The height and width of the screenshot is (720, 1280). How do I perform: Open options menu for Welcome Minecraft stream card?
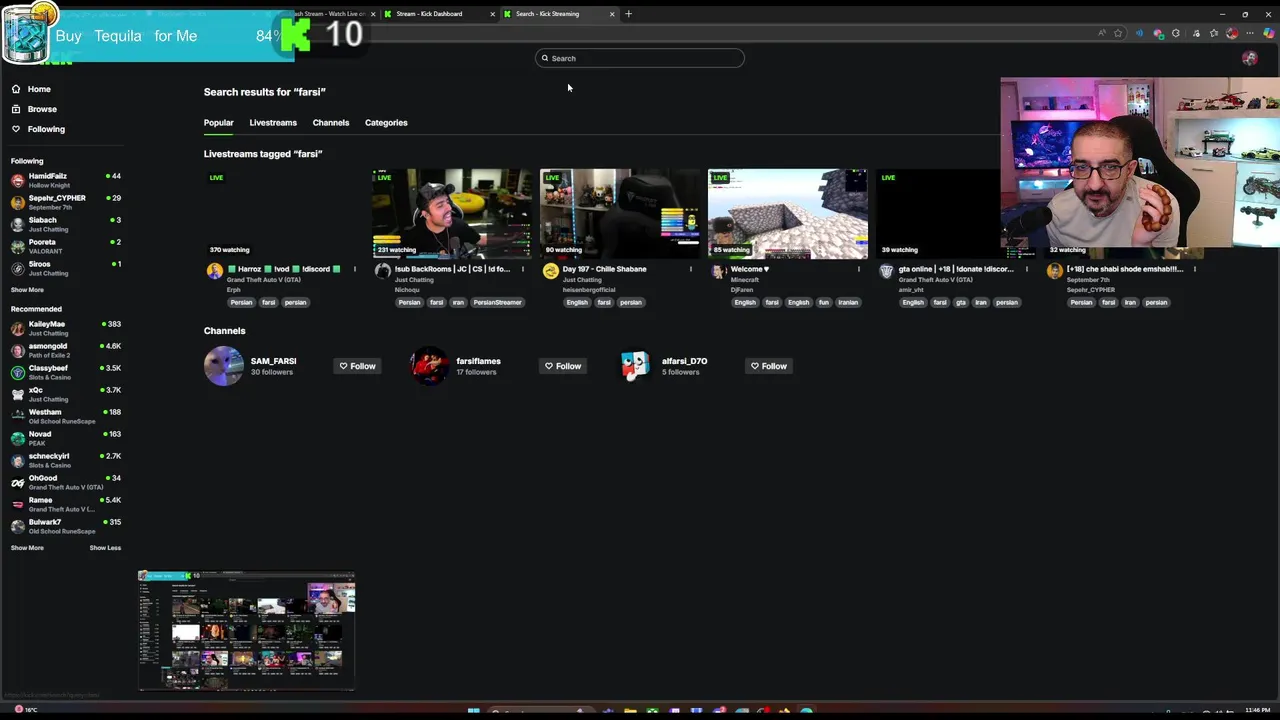(858, 269)
